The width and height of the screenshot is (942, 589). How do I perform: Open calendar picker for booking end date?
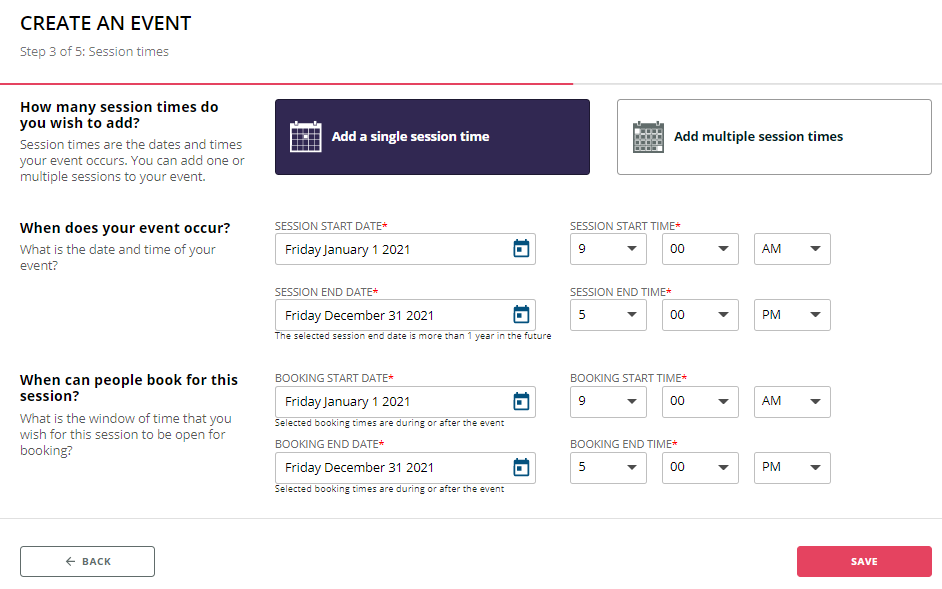pos(521,467)
